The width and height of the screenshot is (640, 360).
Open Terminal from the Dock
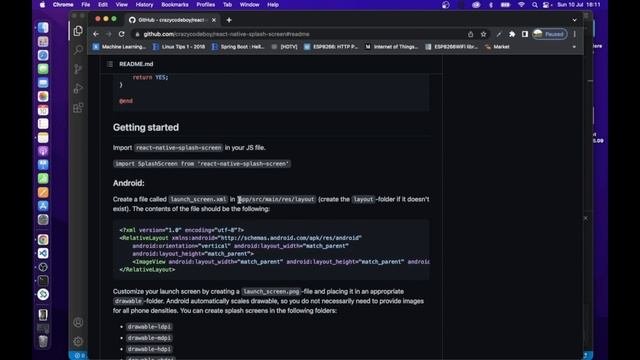43,281
